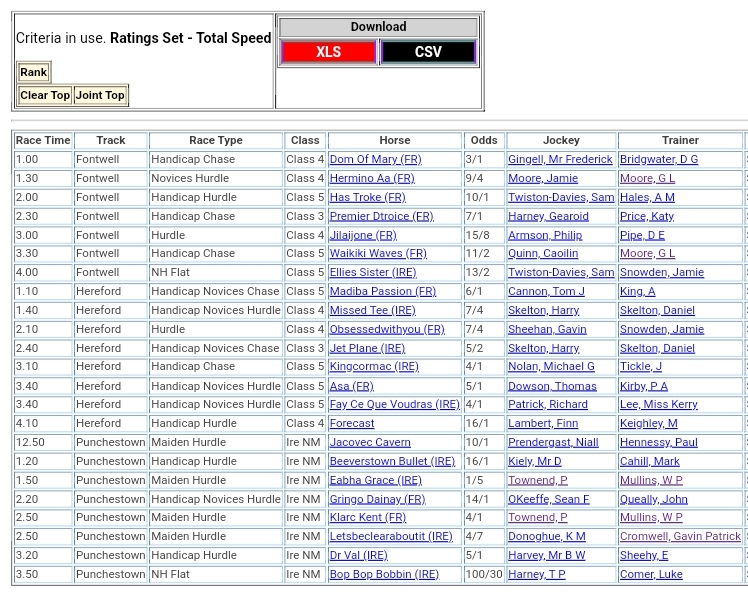Open jockey Gingell, Mr Frederick
This screenshot has width=748, height=595.
pos(559,160)
